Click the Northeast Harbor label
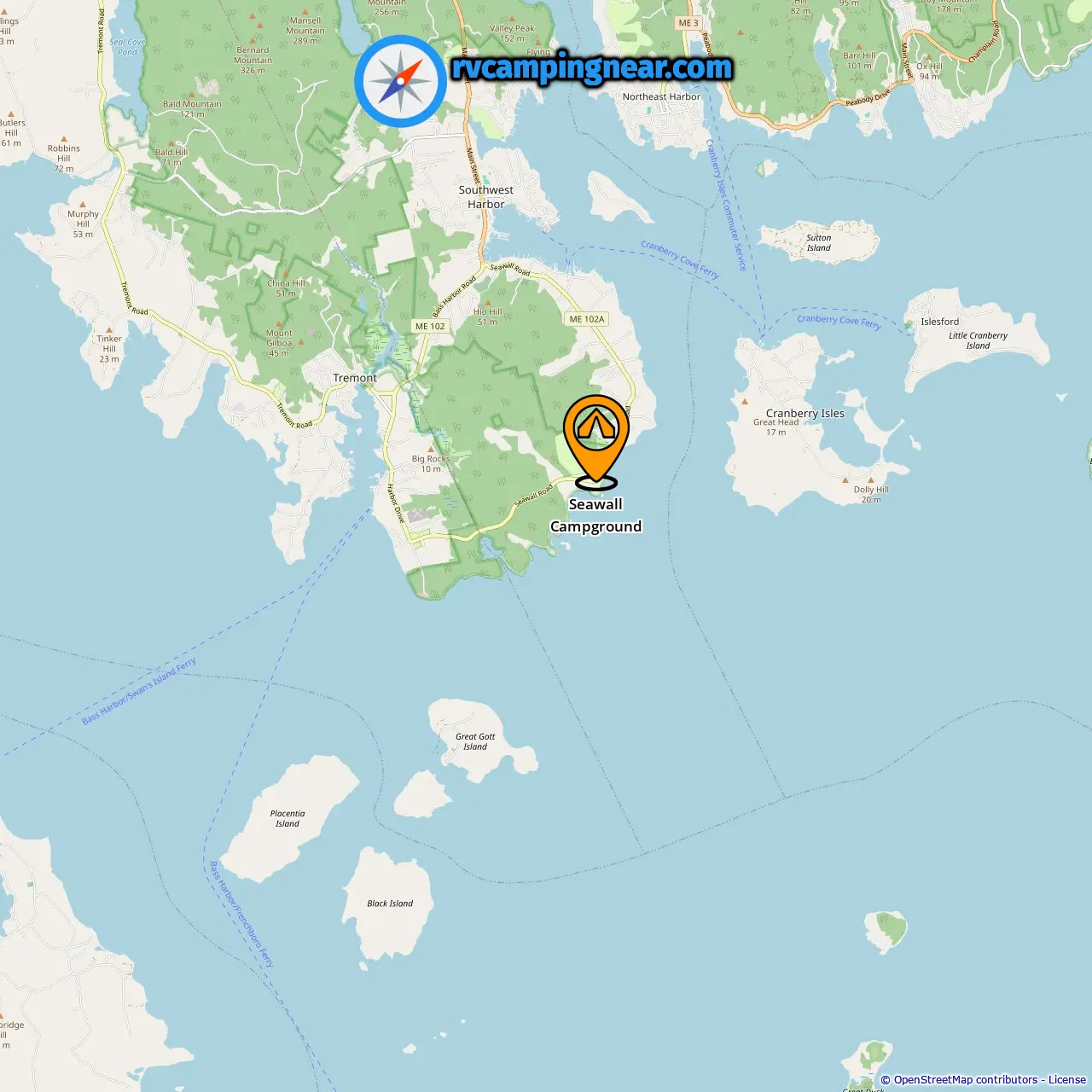 pyautogui.click(x=661, y=96)
